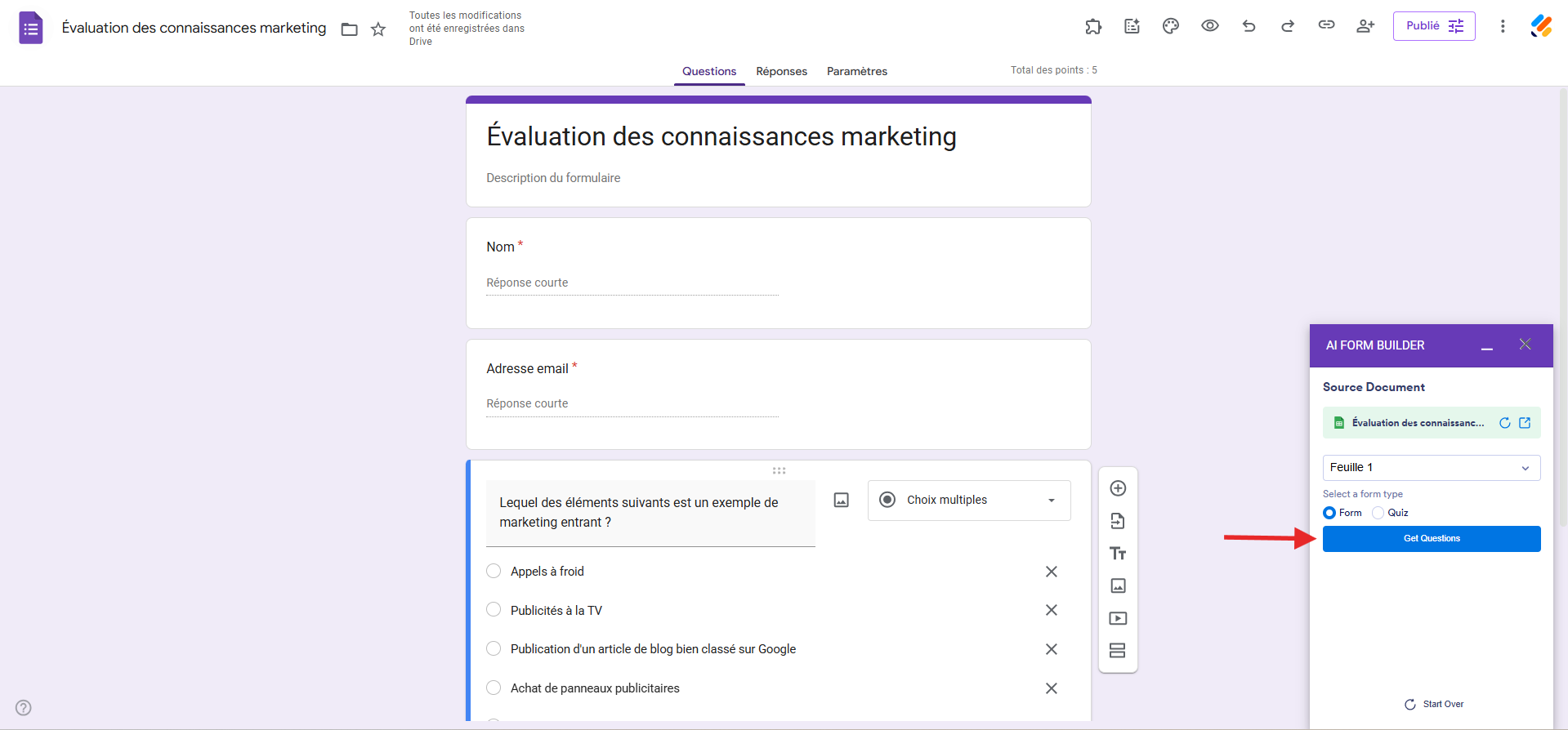Remove the 'Appels à froid' option

pyautogui.click(x=1052, y=572)
